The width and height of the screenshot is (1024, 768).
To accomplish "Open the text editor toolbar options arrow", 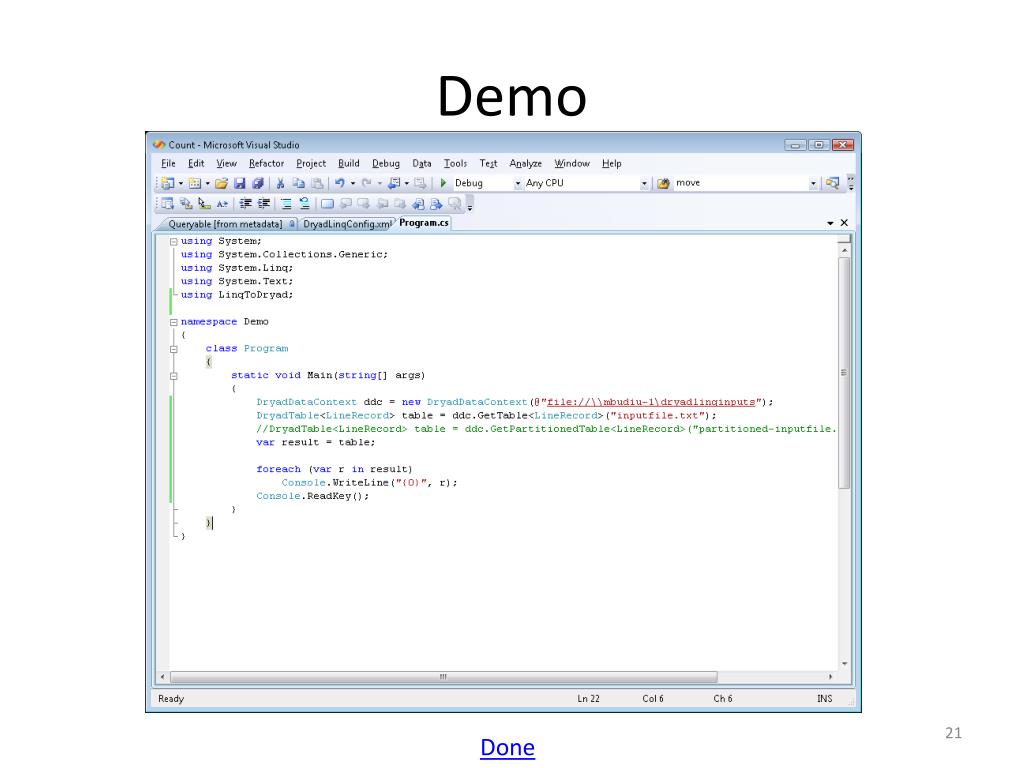I will (x=470, y=207).
